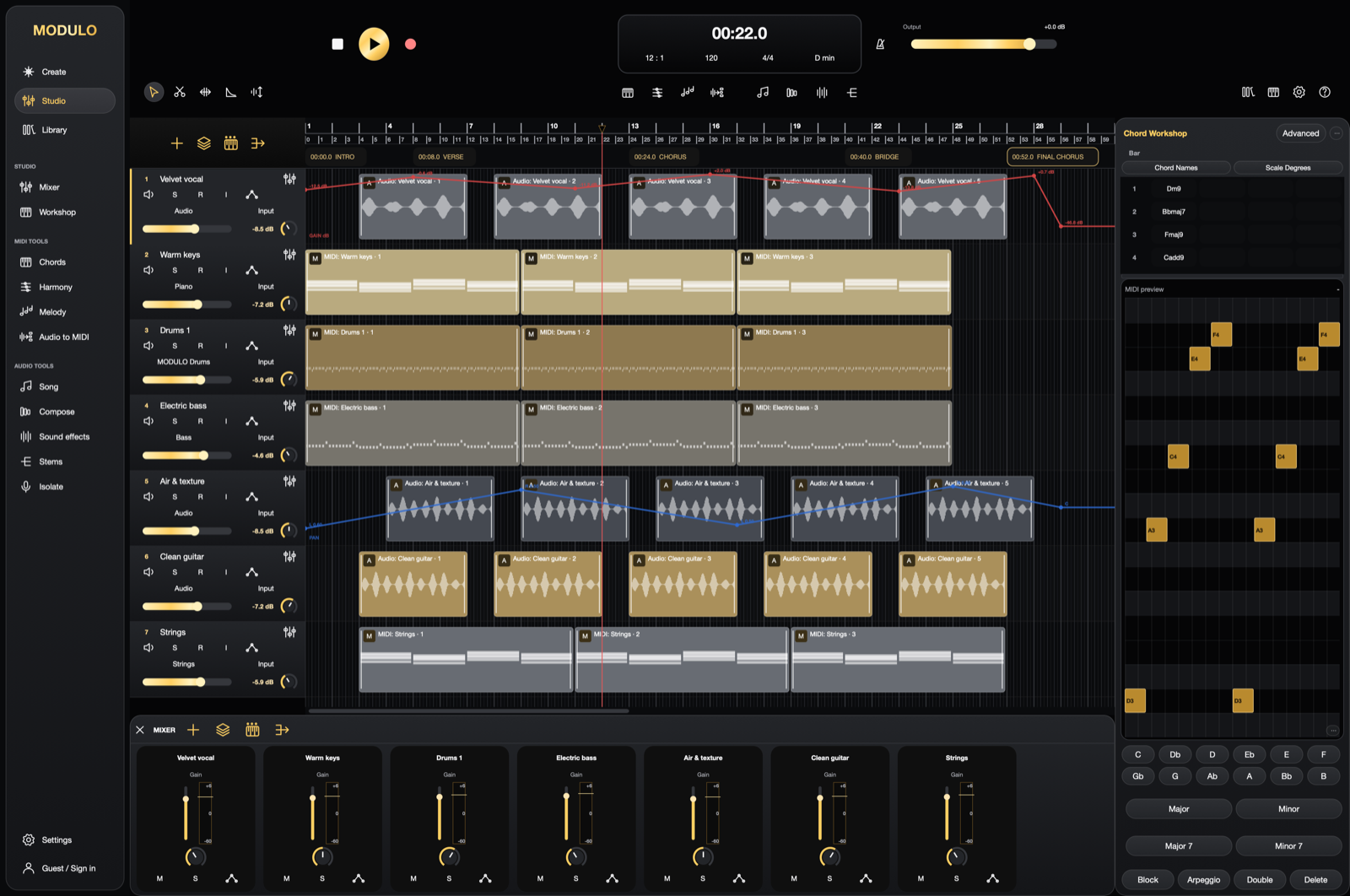
Task: Click the song note icon in the center toolbar
Action: pos(763,92)
